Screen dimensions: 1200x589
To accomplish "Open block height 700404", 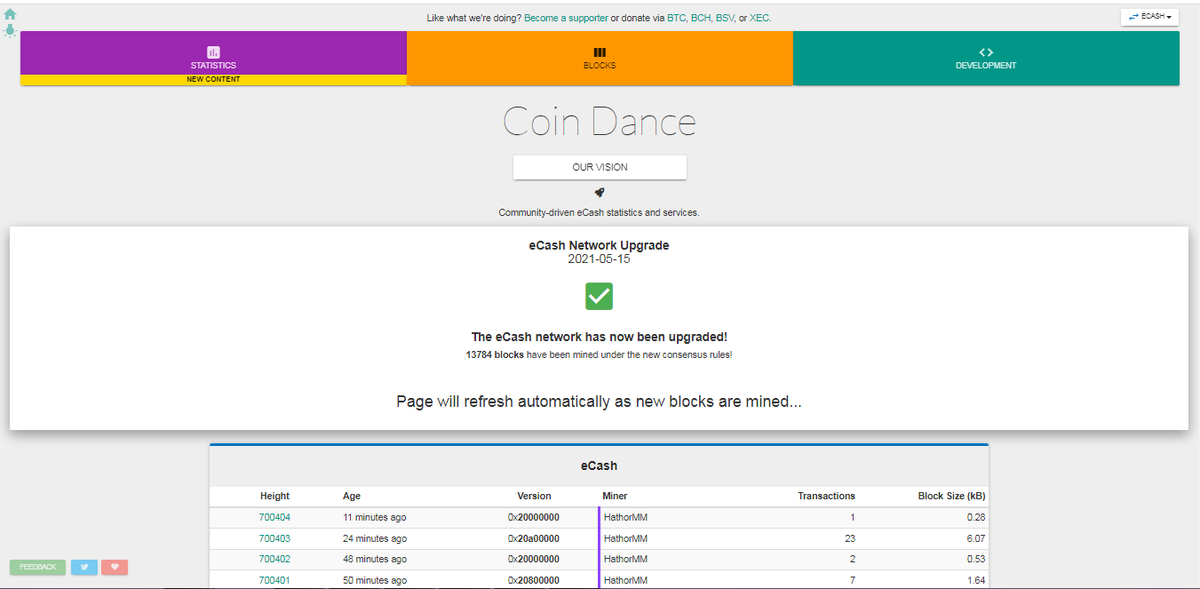I will [x=274, y=518].
